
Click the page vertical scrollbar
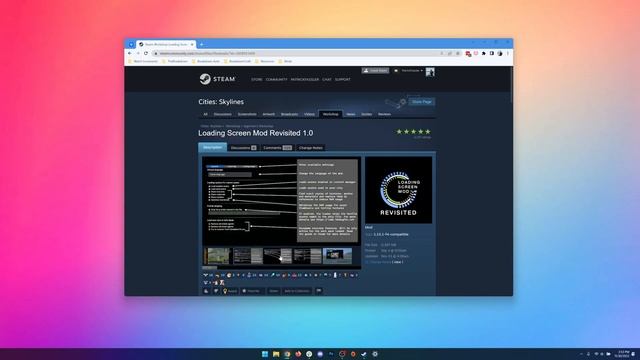click(x=511, y=84)
